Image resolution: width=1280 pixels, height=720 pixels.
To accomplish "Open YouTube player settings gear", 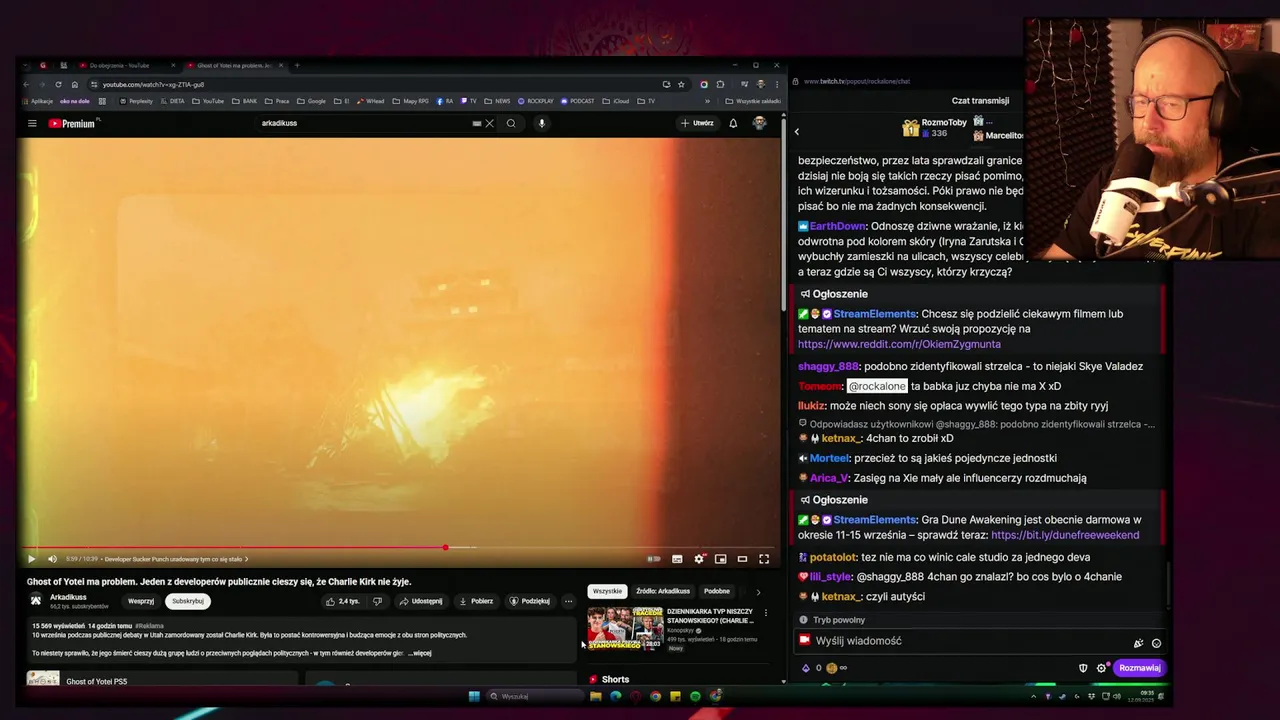I will coord(699,559).
